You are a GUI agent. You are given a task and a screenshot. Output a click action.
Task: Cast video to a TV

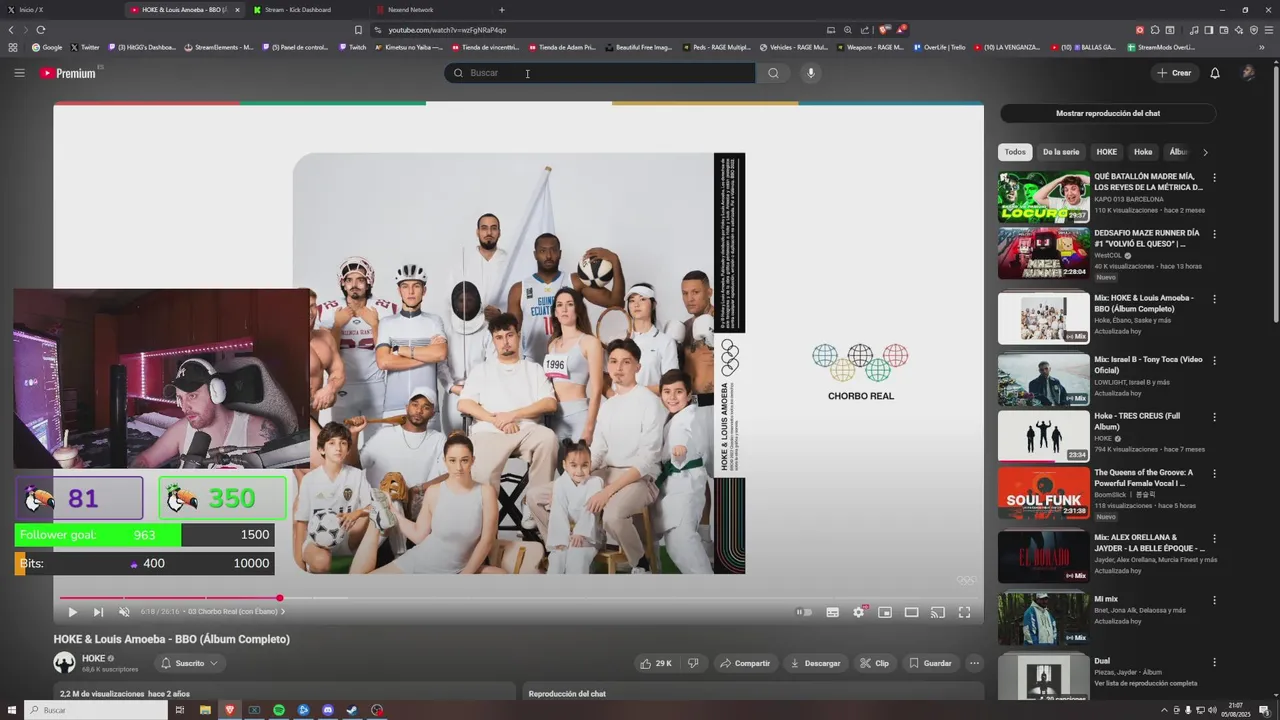[938, 612]
